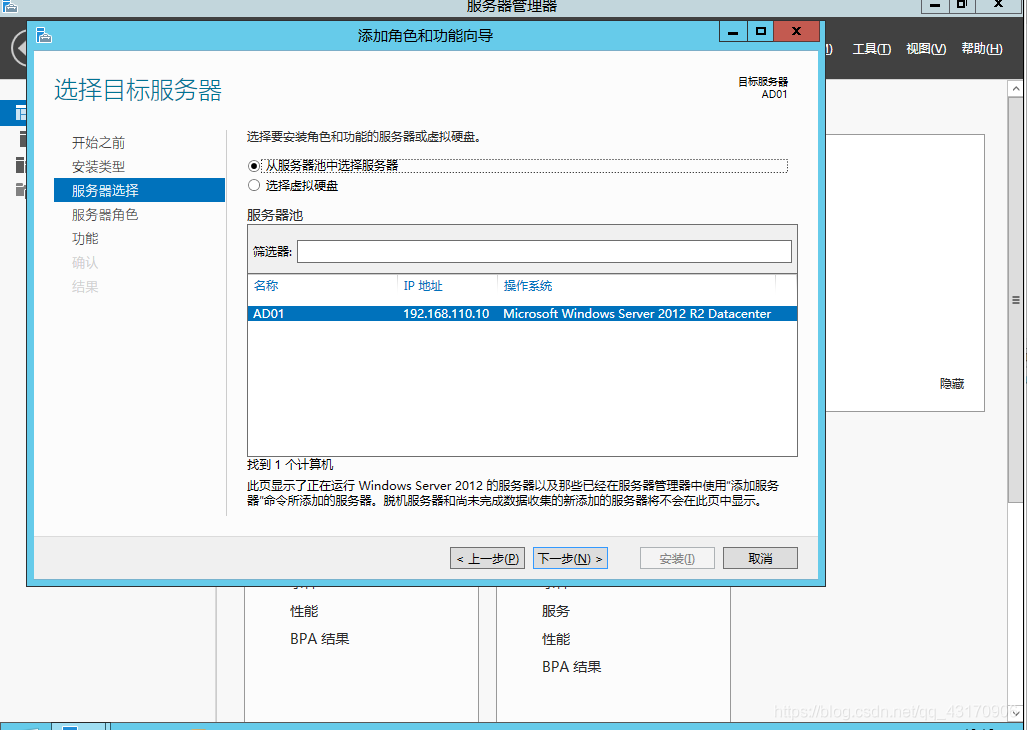The image size is (1027, 730).
Task: Go to 服务器角色 wizard step
Action: pyautogui.click(x=105, y=215)
